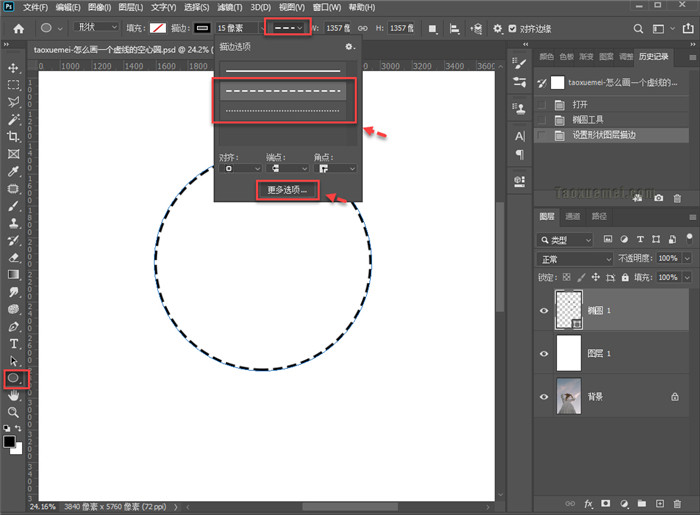The height and width of the screenshot is (515, 700).
Task: Select the Rectangular Marquee tool
Action: 13,85
